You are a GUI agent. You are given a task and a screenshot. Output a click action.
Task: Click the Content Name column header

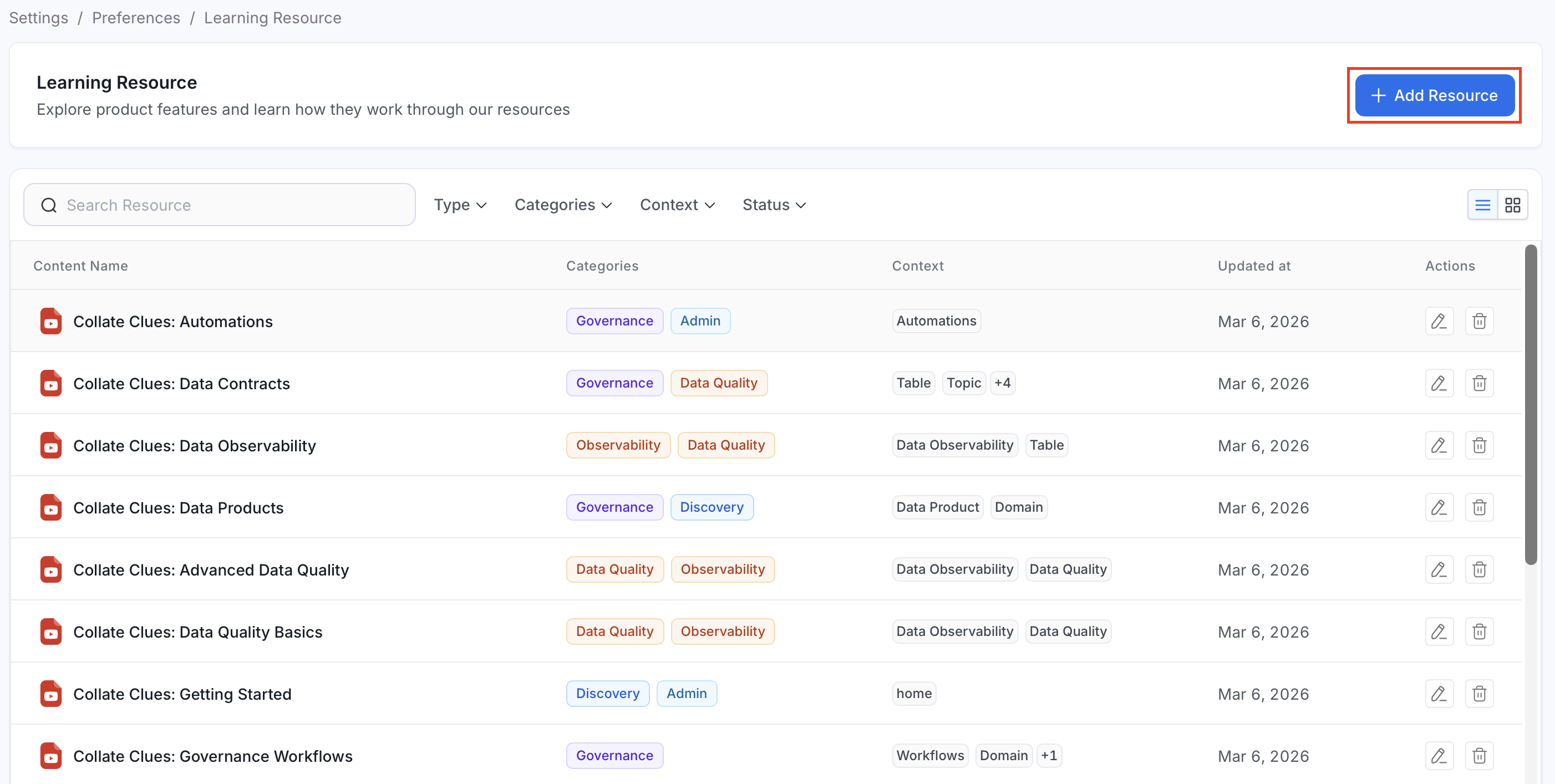click(x=80, y=266)
